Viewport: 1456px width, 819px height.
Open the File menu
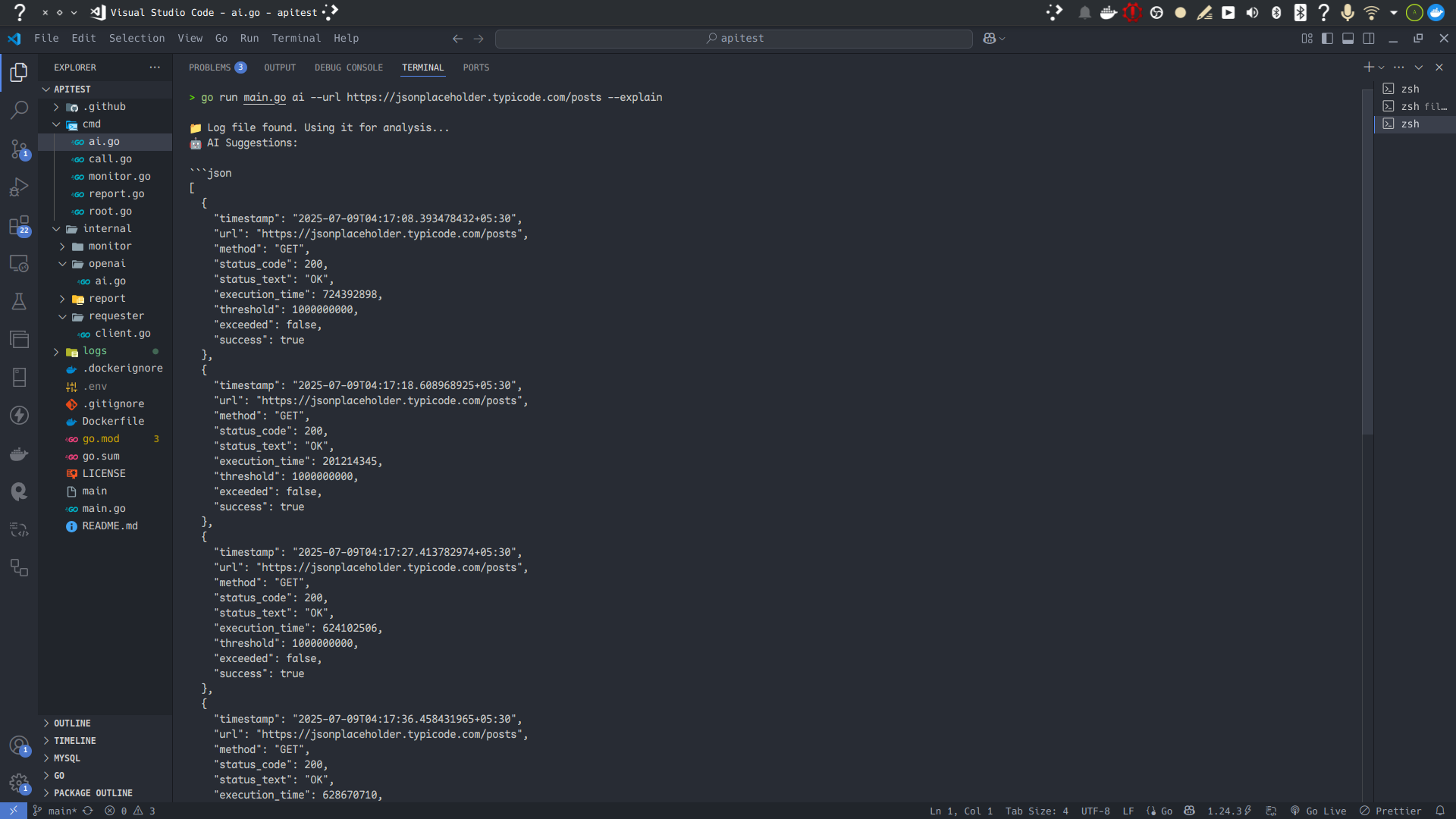pos(46,39)
